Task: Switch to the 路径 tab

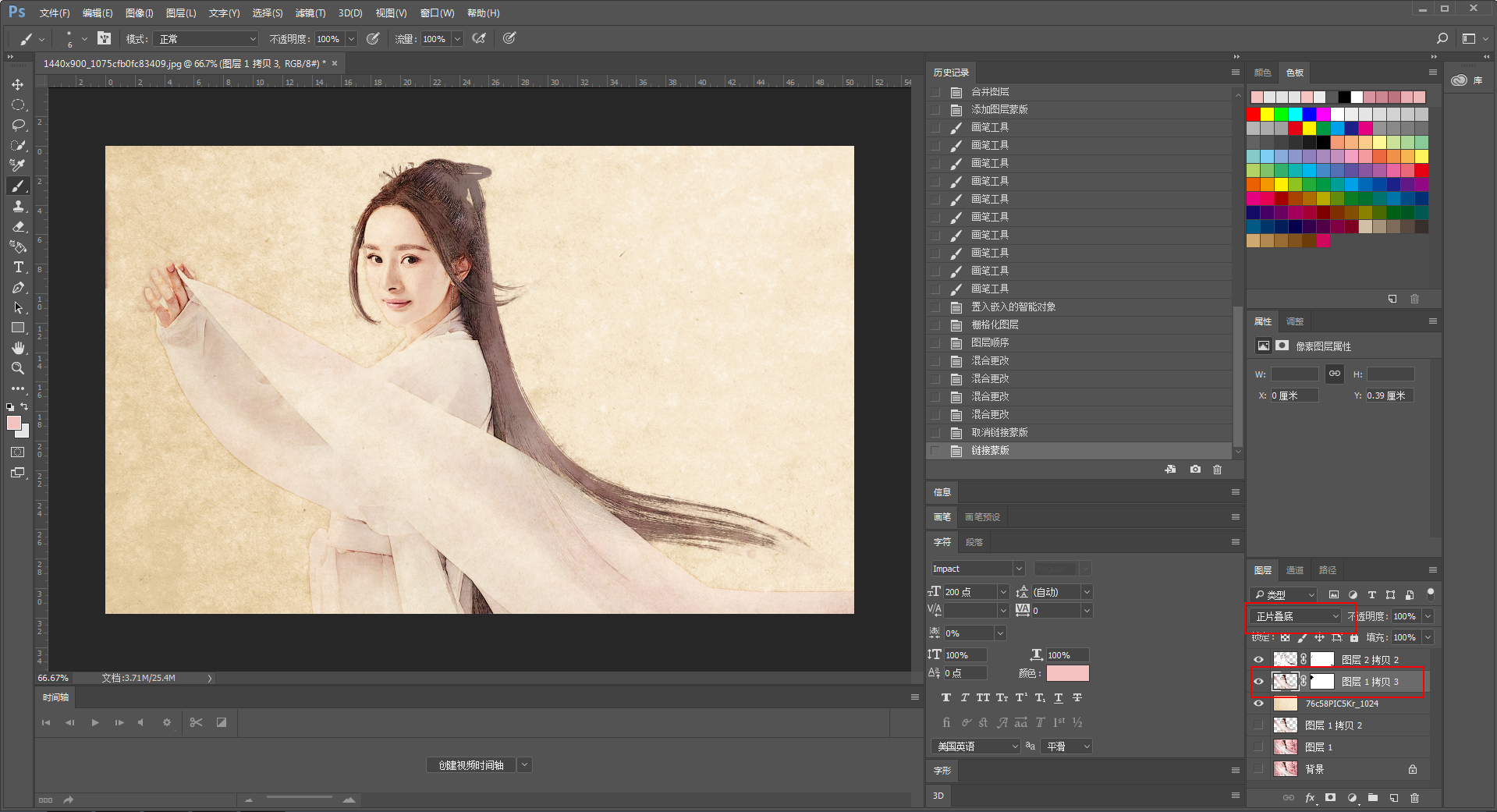Action: coord(1328,570)
